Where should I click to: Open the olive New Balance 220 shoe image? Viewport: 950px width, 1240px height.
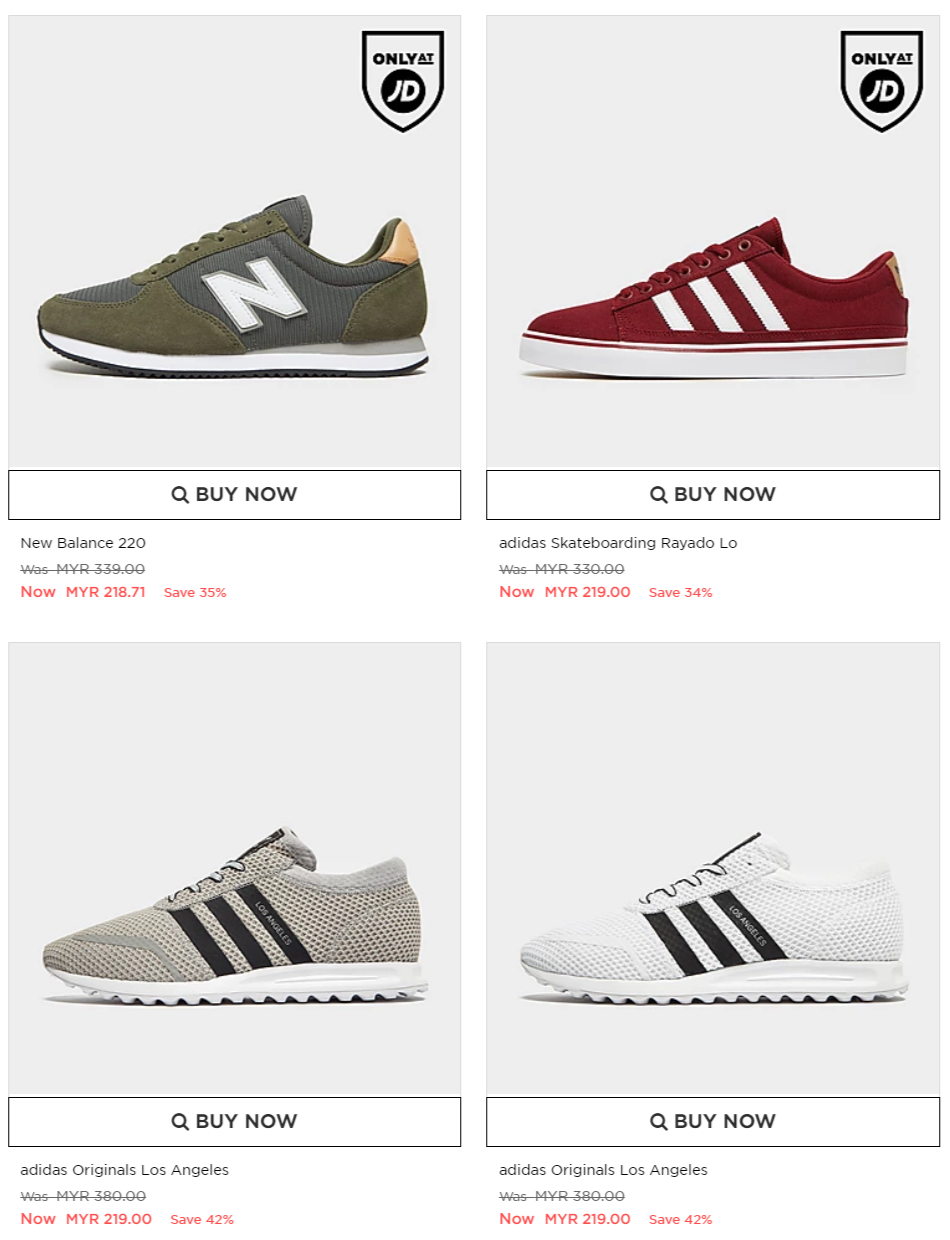[x=234, y=285]
